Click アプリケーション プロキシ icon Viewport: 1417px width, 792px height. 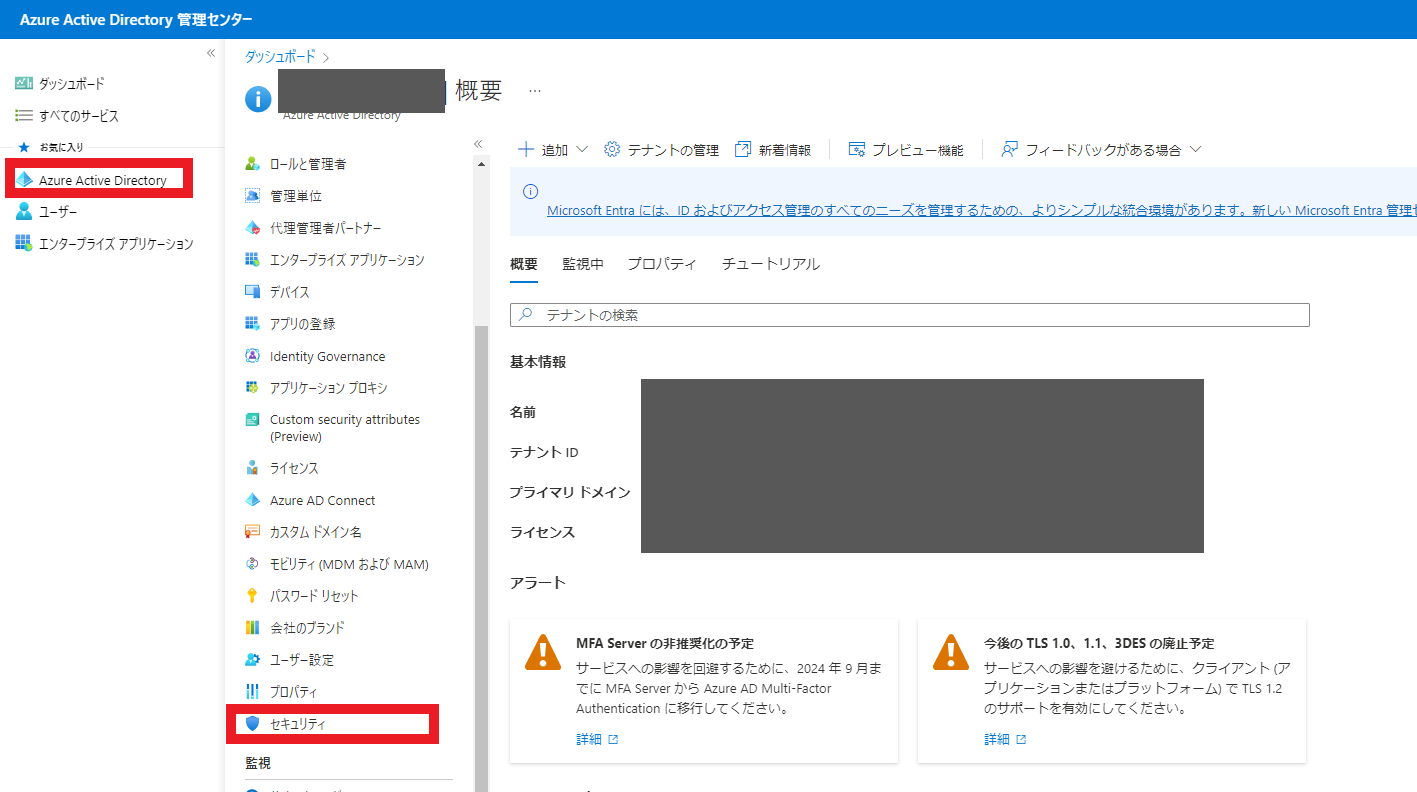pos(252,388)
